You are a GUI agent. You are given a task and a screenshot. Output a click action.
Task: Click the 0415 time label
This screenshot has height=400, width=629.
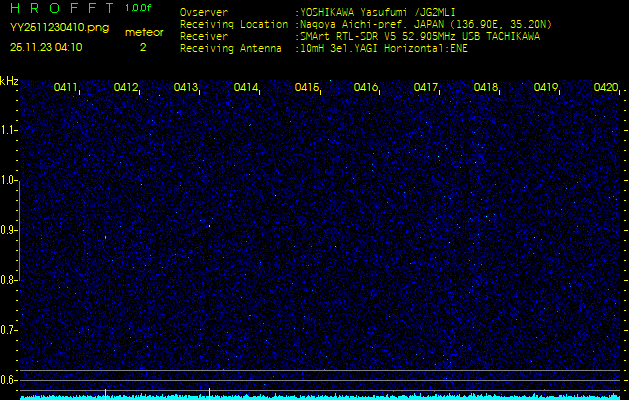307,88
